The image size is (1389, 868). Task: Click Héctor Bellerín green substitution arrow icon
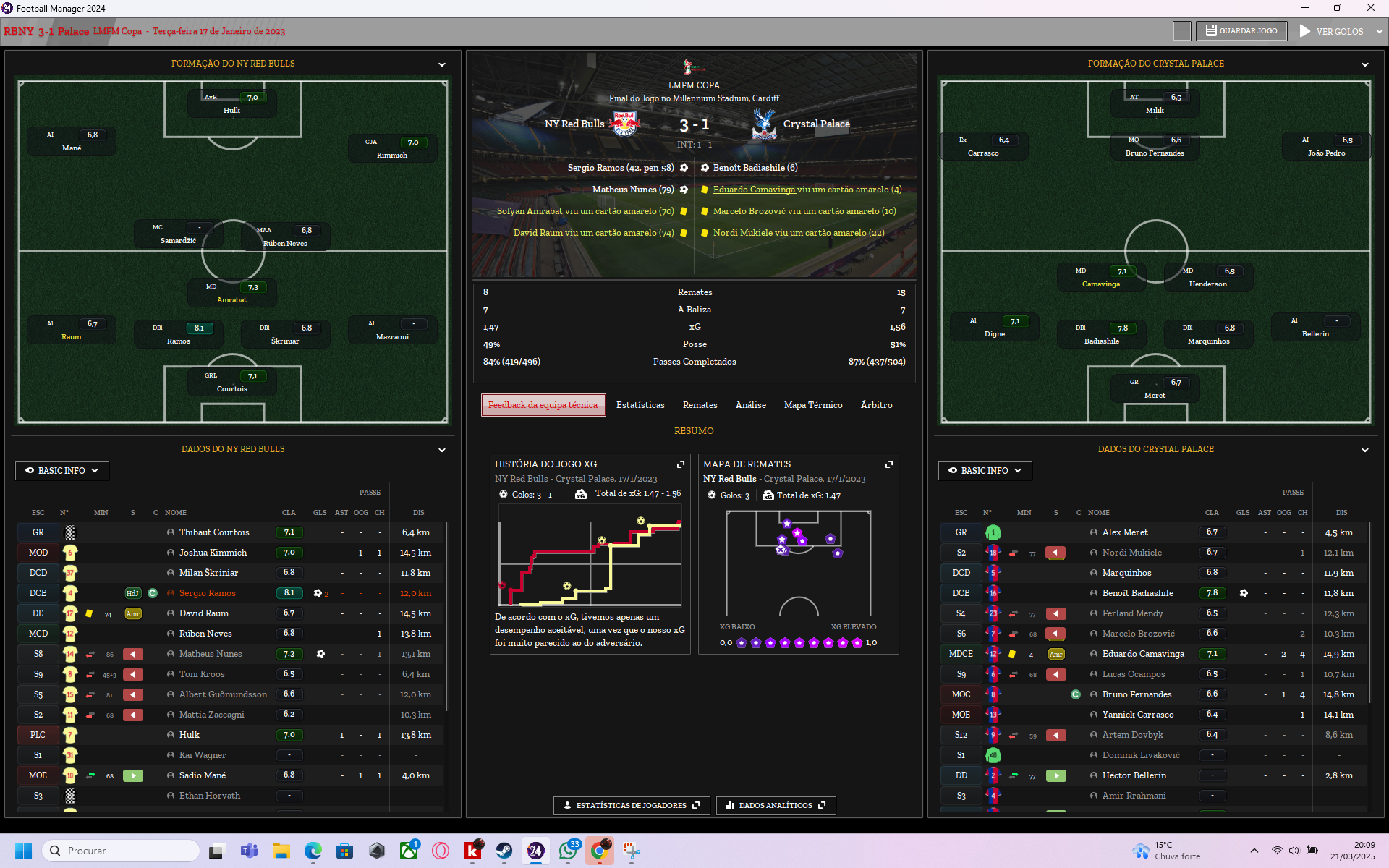(1056, 775)
